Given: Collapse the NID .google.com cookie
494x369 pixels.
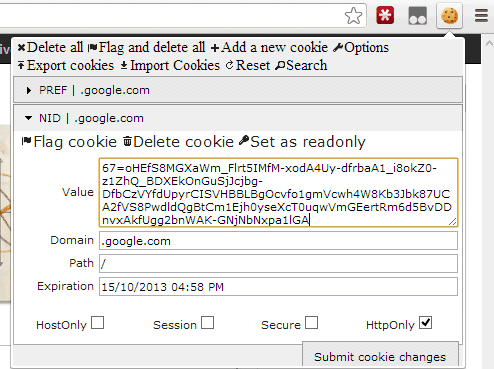Looking at the screenshot, I should (x=238, y=118).
